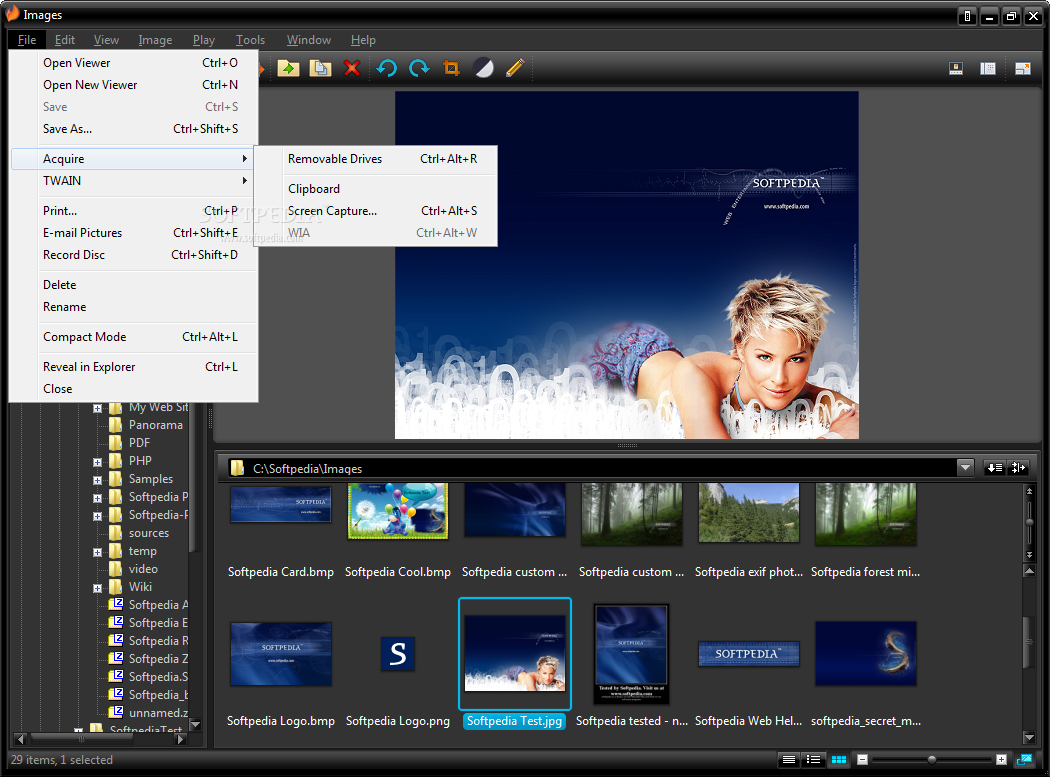Expand the Wiki folder in tree

(97, 588)
